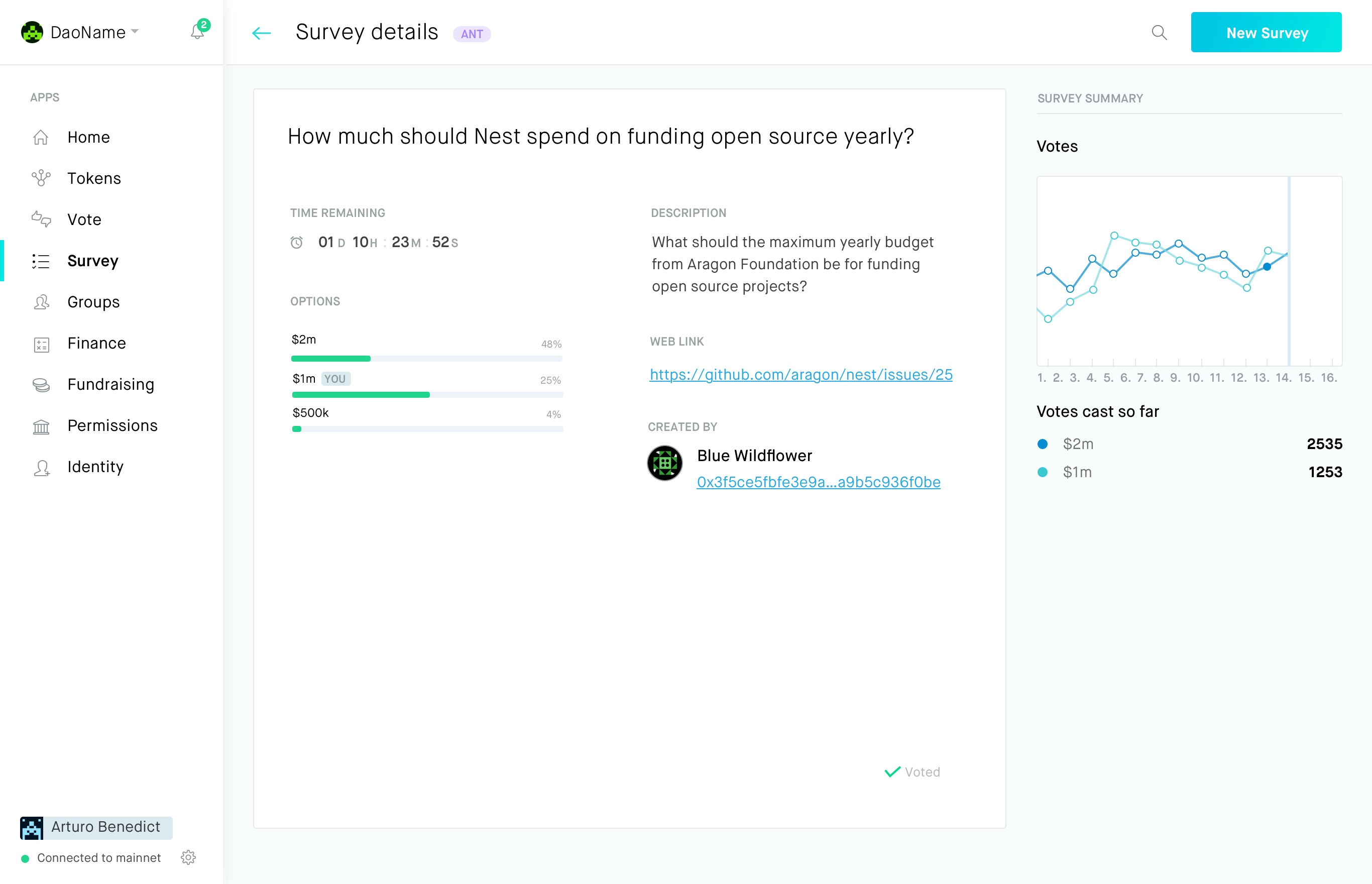1372x884 pixels.
Task: Click the Tokens sidebar icon
Action: coord(41,178)
